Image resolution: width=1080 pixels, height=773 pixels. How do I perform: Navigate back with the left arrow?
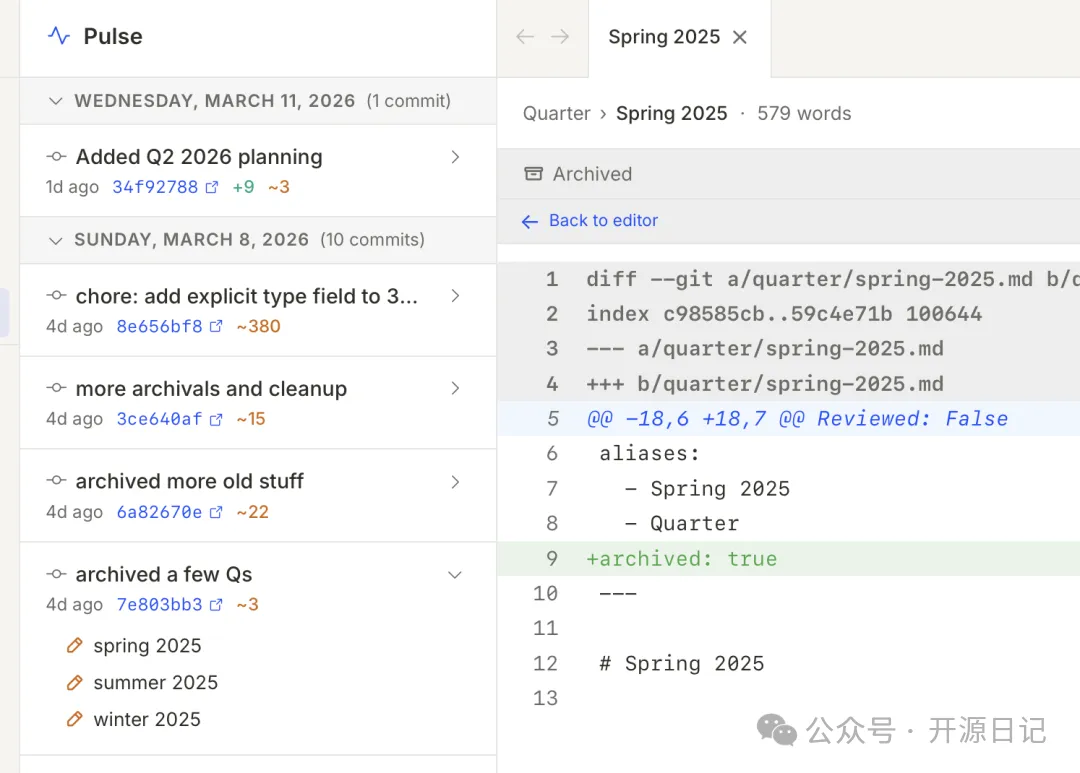(525, 37)
